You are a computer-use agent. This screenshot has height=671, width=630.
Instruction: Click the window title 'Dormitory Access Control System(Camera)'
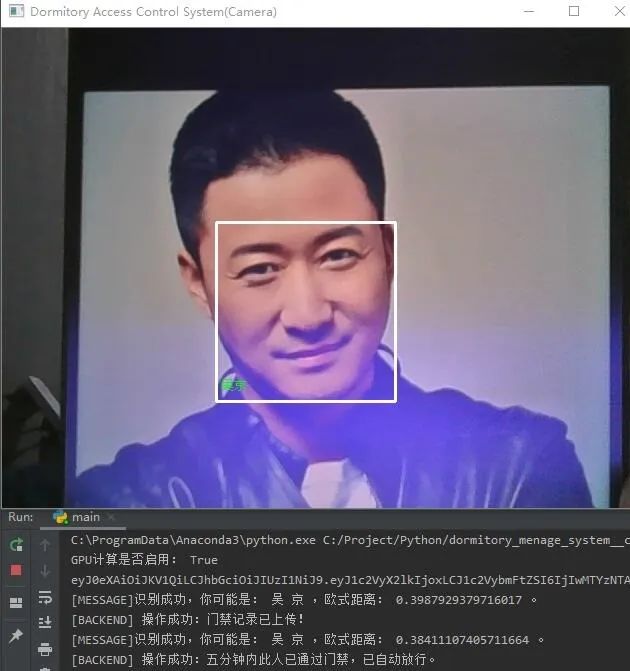(153, 12)
